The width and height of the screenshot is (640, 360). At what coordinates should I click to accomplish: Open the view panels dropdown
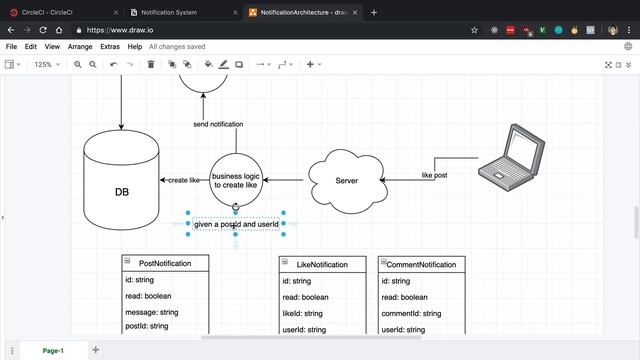coord(12,64)
